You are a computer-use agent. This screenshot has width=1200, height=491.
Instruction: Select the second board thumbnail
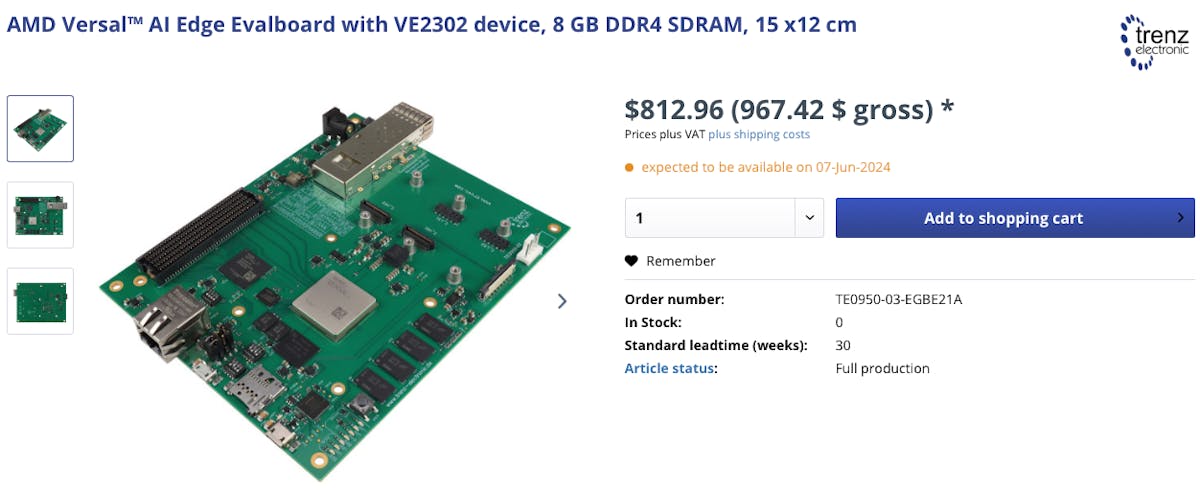tap(40, 215)
